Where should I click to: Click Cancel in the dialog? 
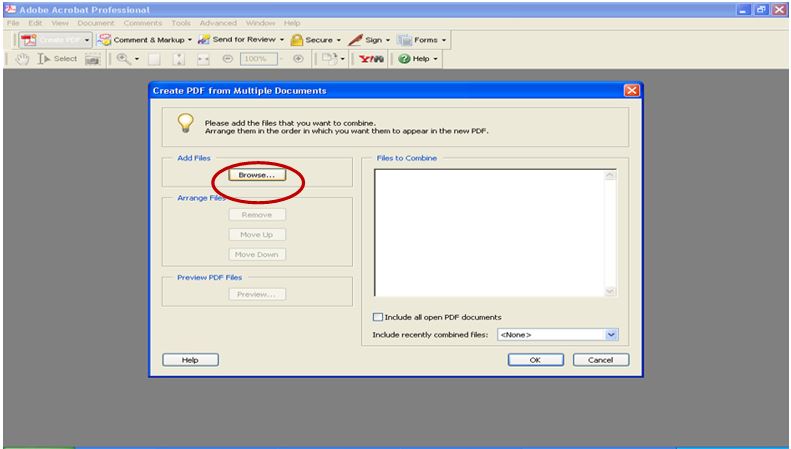pyautogui.click(x=601, y=360)
